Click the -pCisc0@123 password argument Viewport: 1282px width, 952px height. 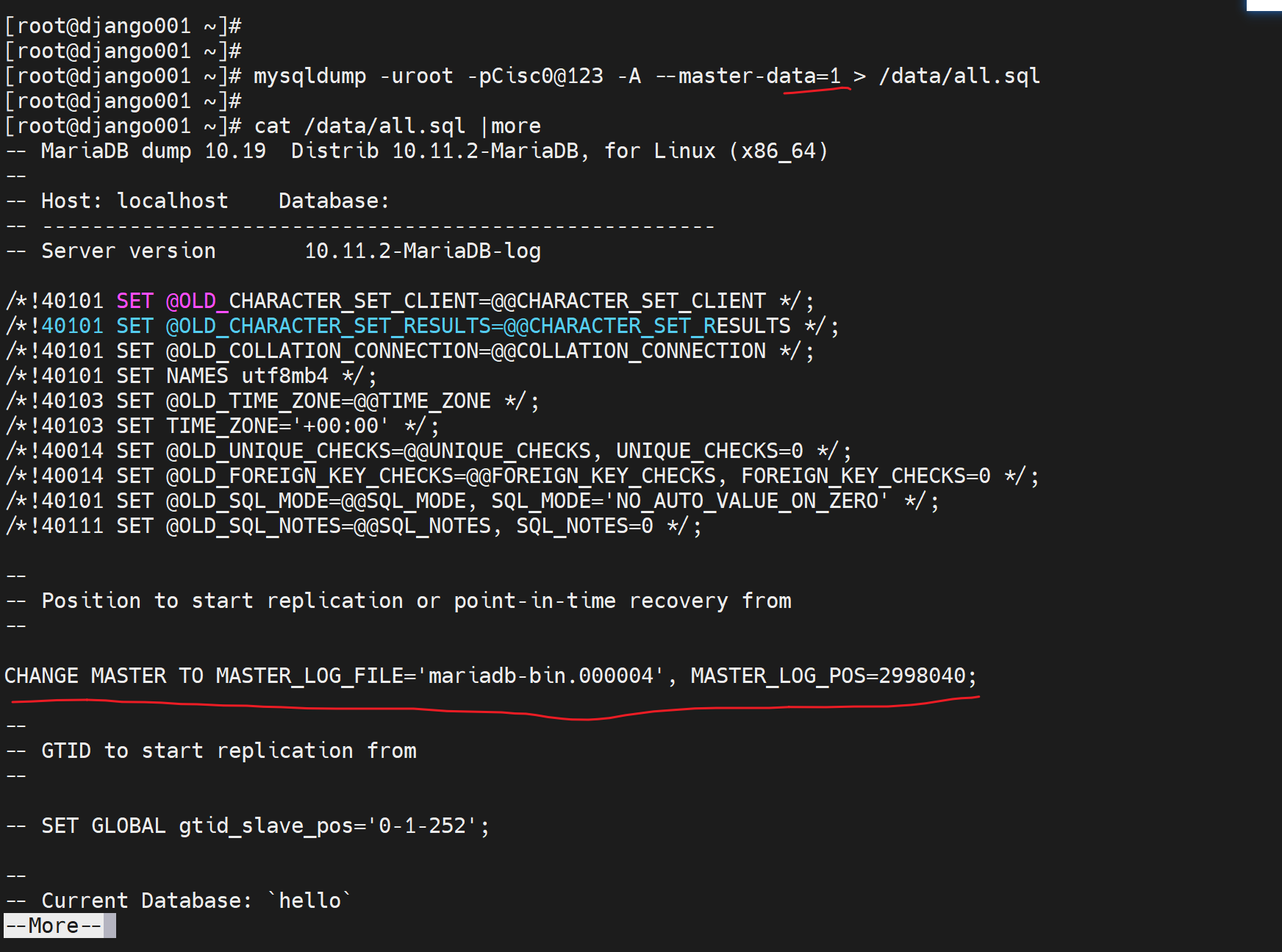click(535, 76)
